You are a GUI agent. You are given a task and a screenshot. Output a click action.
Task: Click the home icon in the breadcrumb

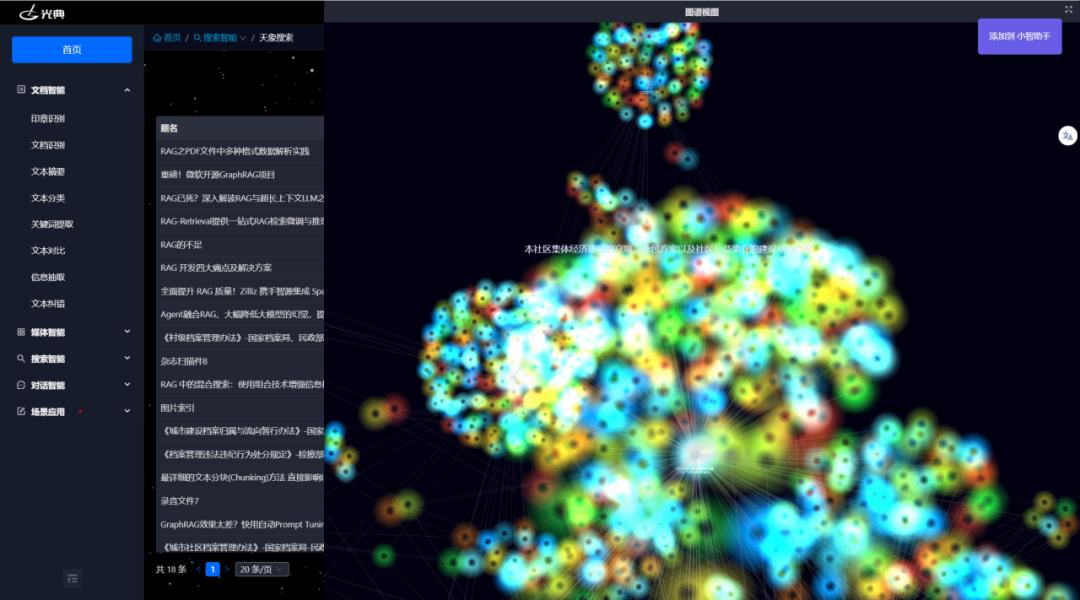(x=157, y=38)
